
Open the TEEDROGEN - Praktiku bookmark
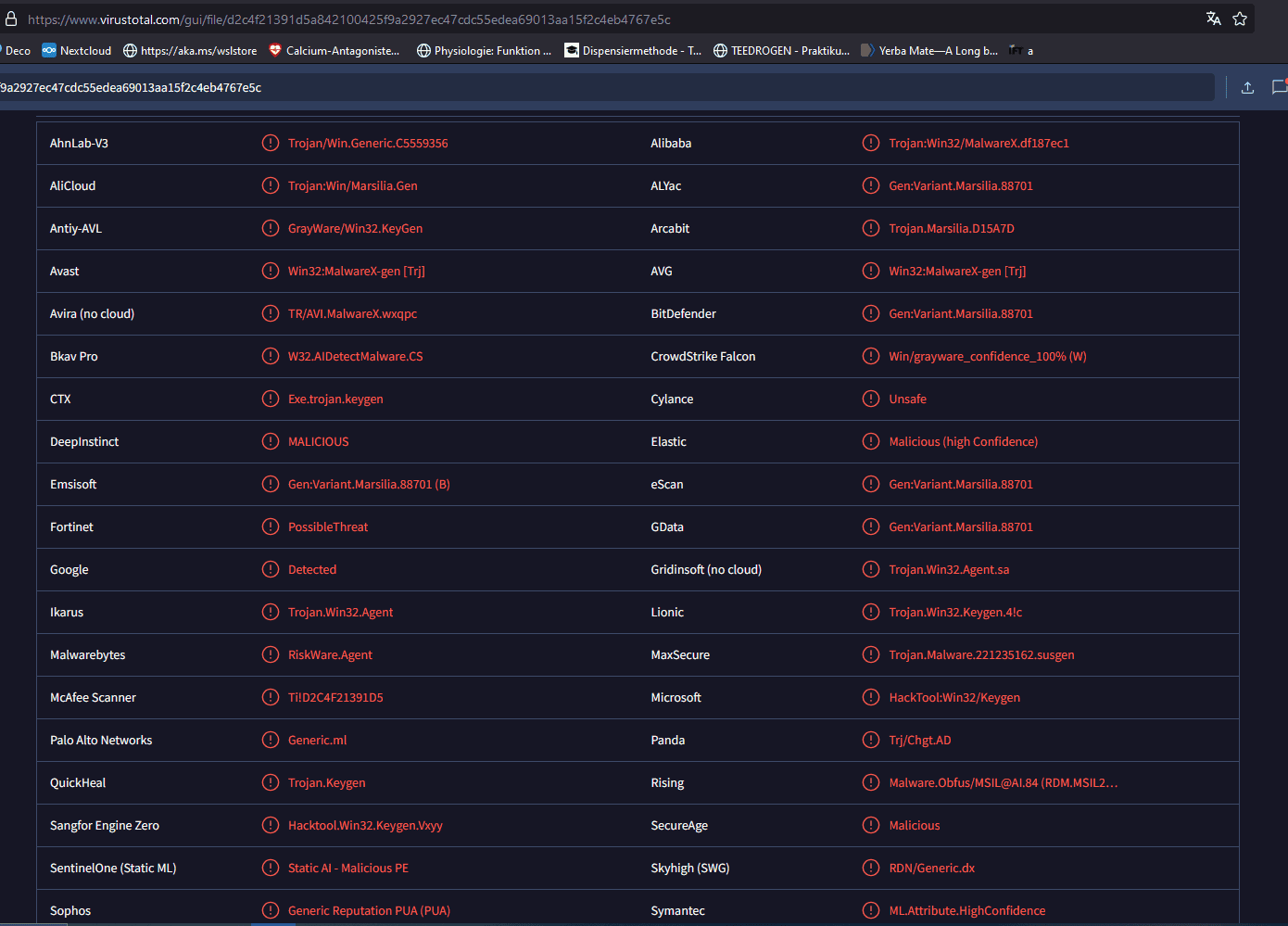[x=781, y=51]
